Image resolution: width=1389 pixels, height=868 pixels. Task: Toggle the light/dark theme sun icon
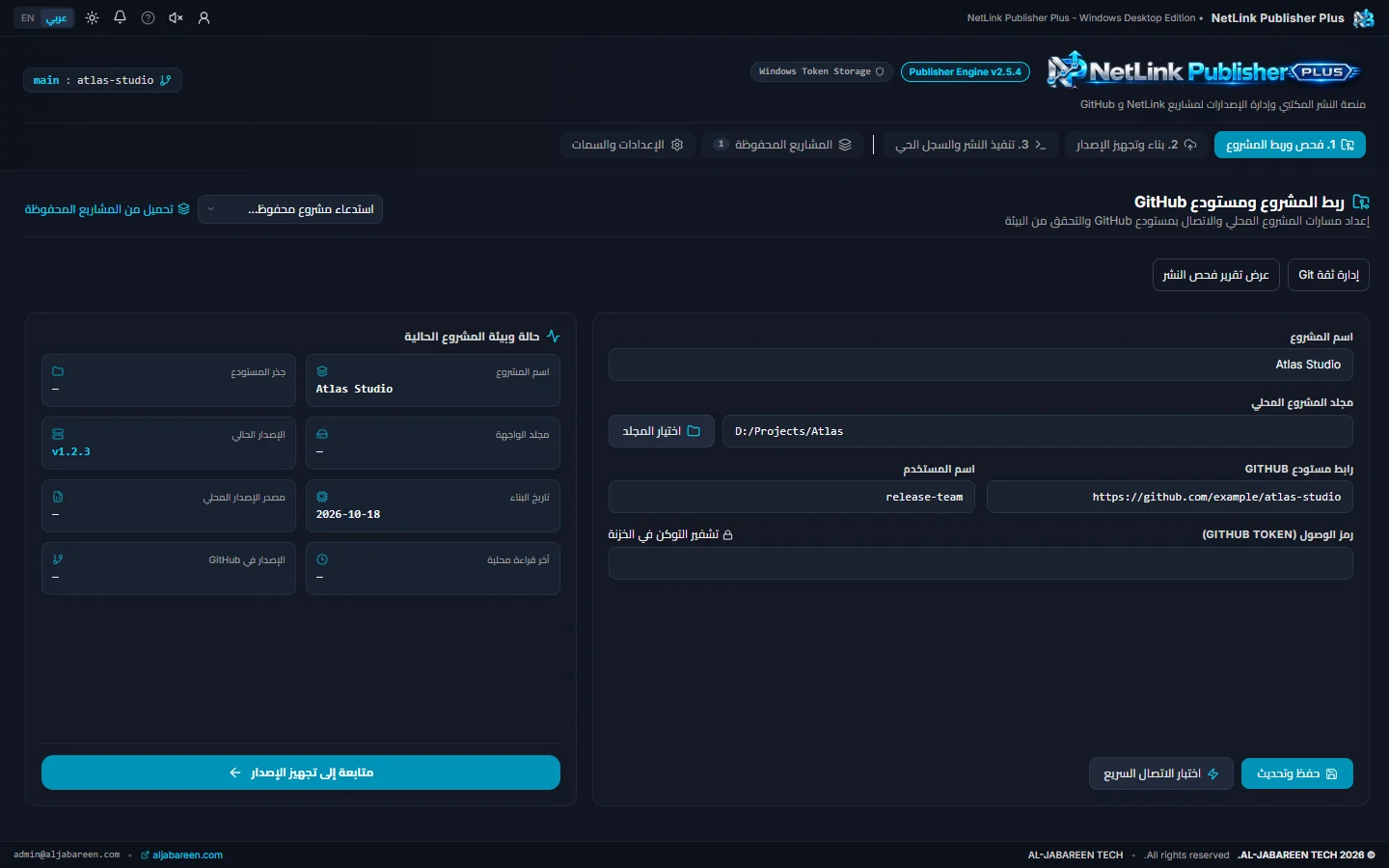coord(93,18)
